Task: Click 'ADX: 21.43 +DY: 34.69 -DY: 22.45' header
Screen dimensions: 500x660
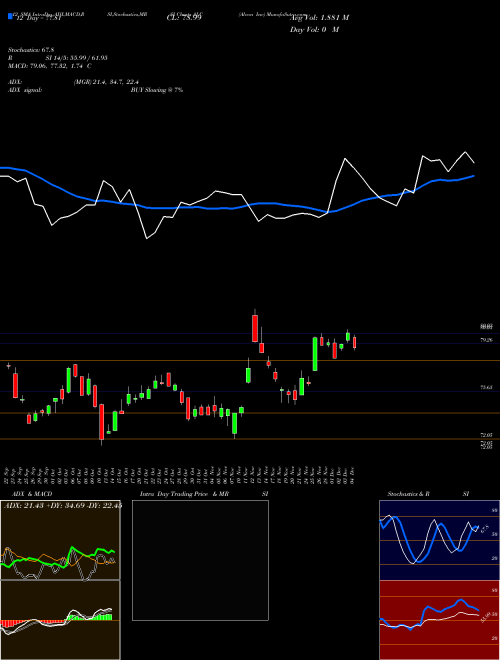Action: point(63,505)
